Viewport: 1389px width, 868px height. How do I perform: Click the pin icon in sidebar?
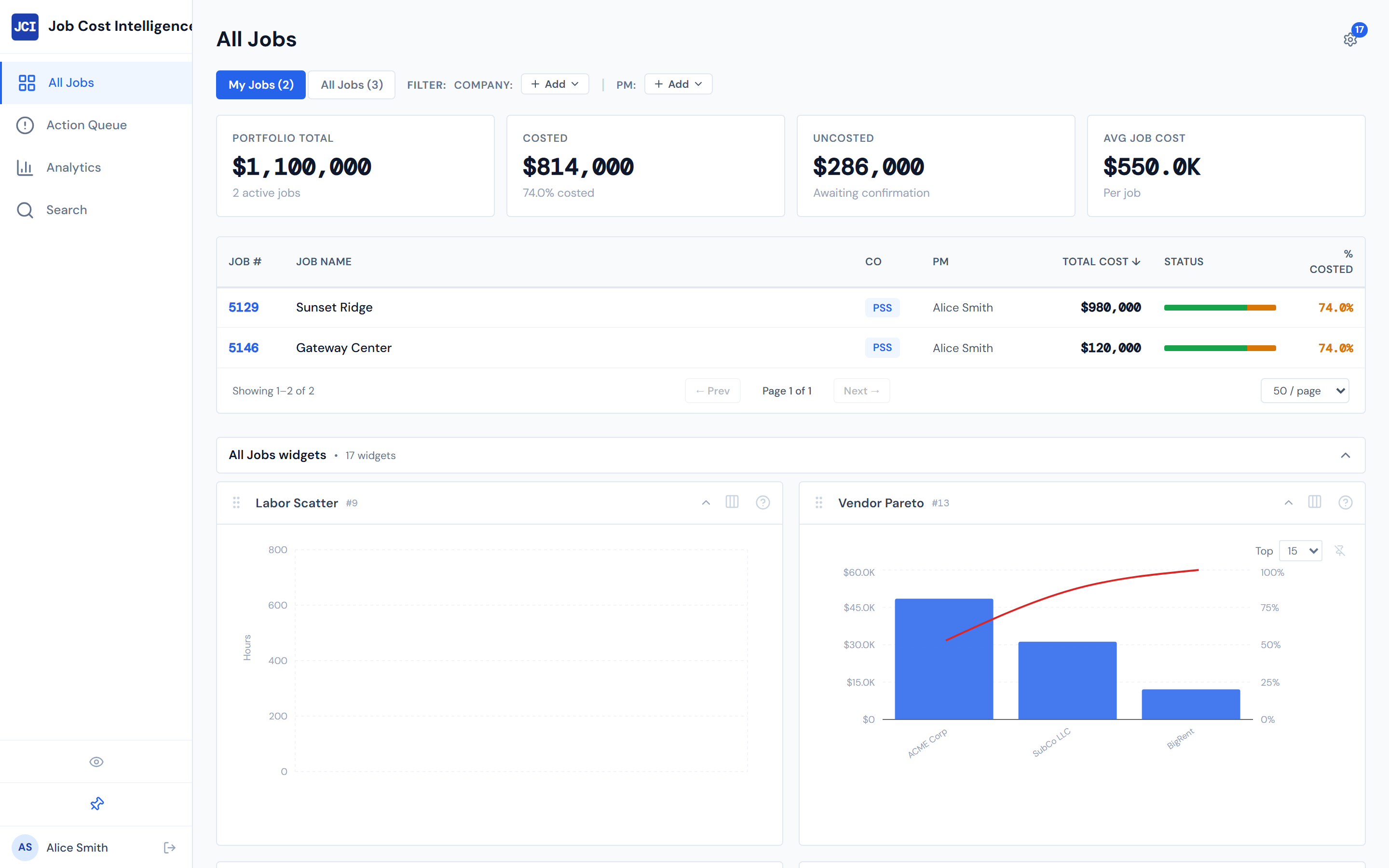[x=96, y=804]
